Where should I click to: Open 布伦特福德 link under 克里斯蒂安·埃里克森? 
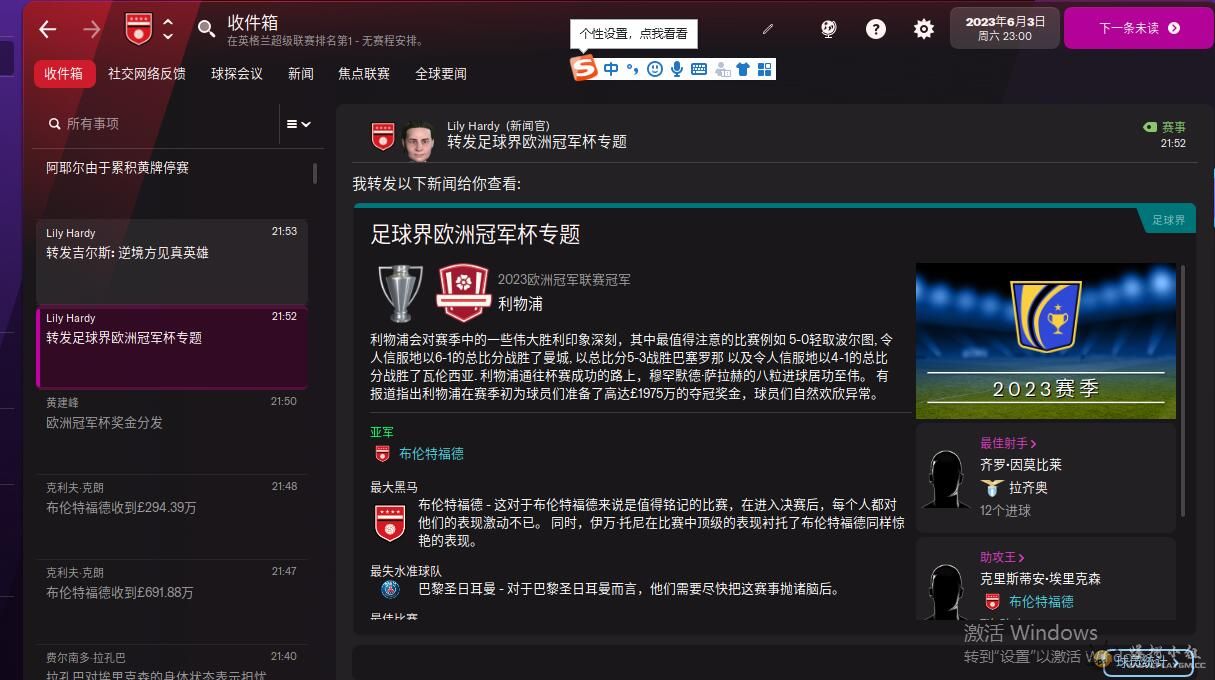coord(1041,602)
